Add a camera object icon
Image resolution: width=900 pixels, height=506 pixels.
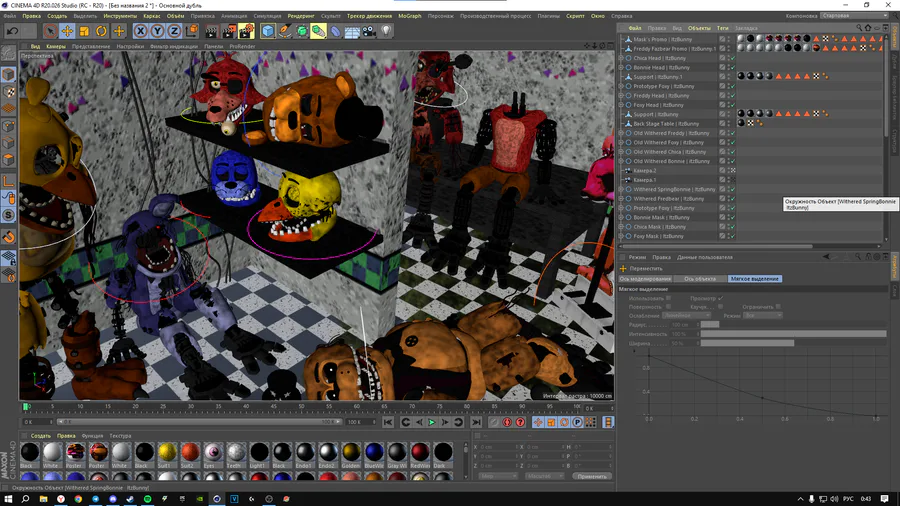(368, 31)
